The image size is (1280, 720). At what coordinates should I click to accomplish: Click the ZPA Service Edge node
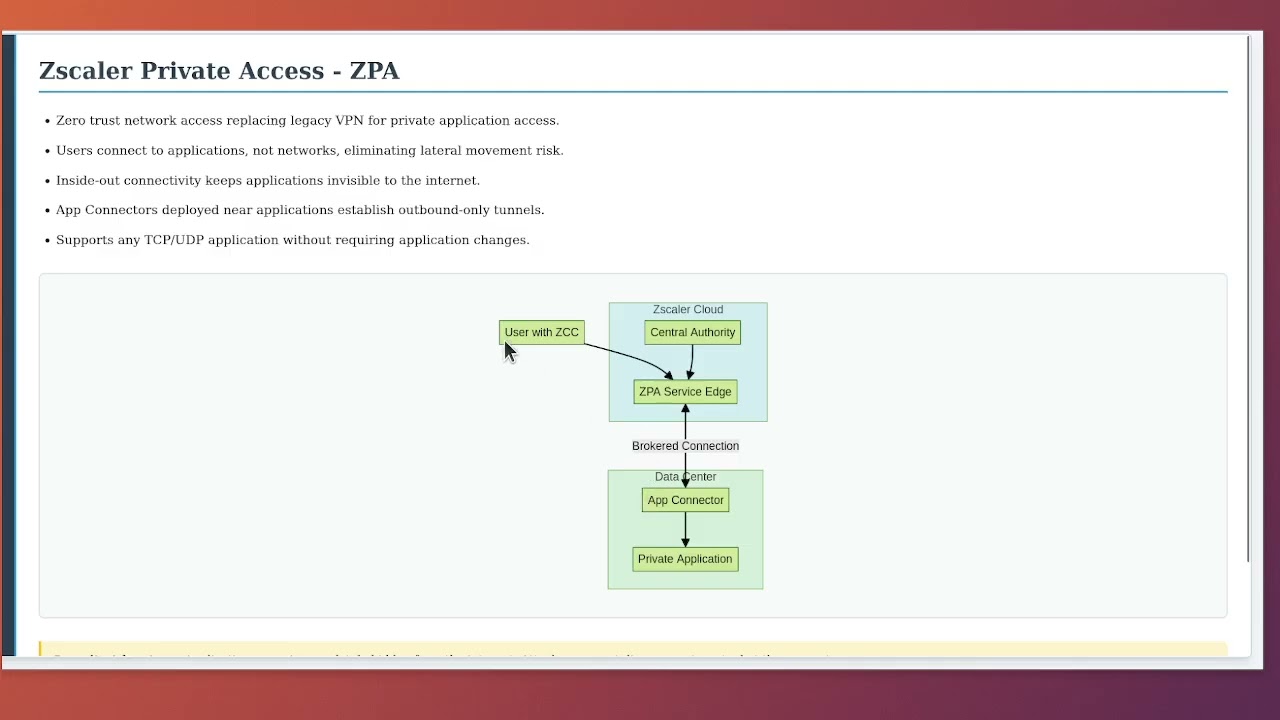[685, 392]
